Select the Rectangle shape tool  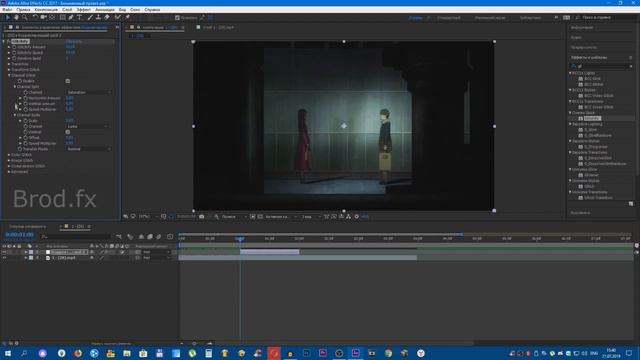pos(62,18)
